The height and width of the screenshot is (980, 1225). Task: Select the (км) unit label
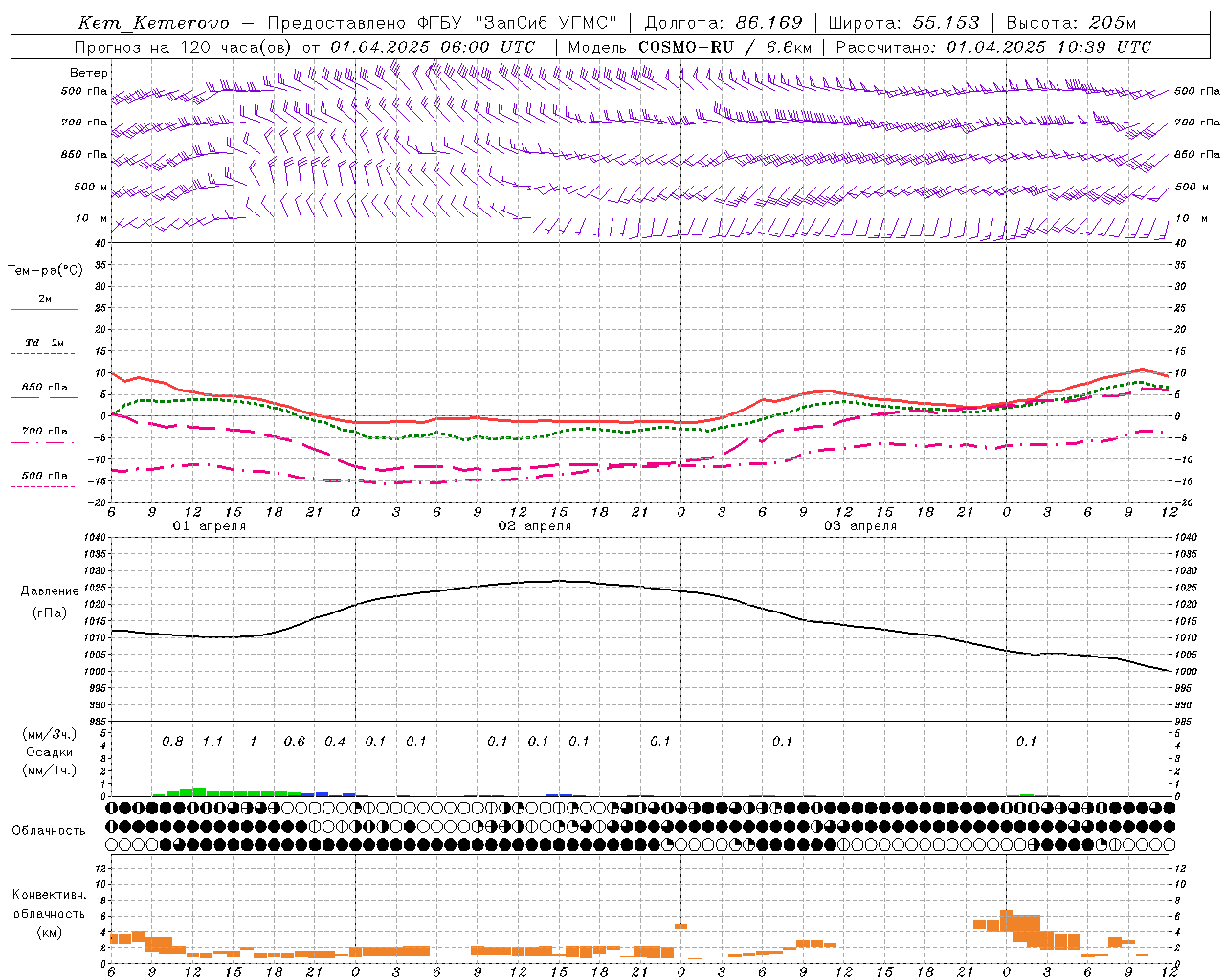[x=49, y=933]
